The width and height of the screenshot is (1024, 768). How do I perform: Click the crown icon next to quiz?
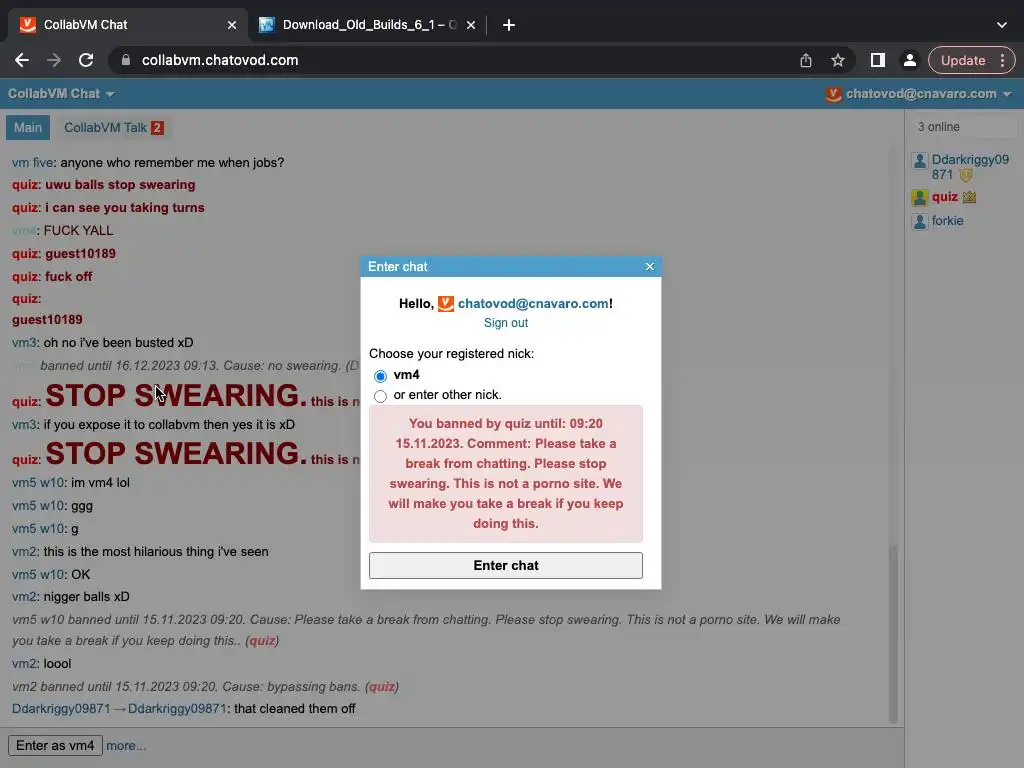(969, 197)
